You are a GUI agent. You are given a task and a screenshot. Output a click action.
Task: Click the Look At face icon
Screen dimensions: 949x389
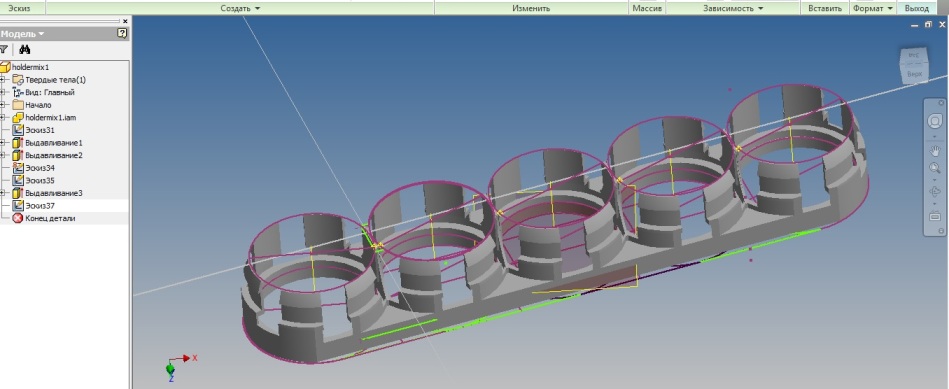tap(934, 215)
